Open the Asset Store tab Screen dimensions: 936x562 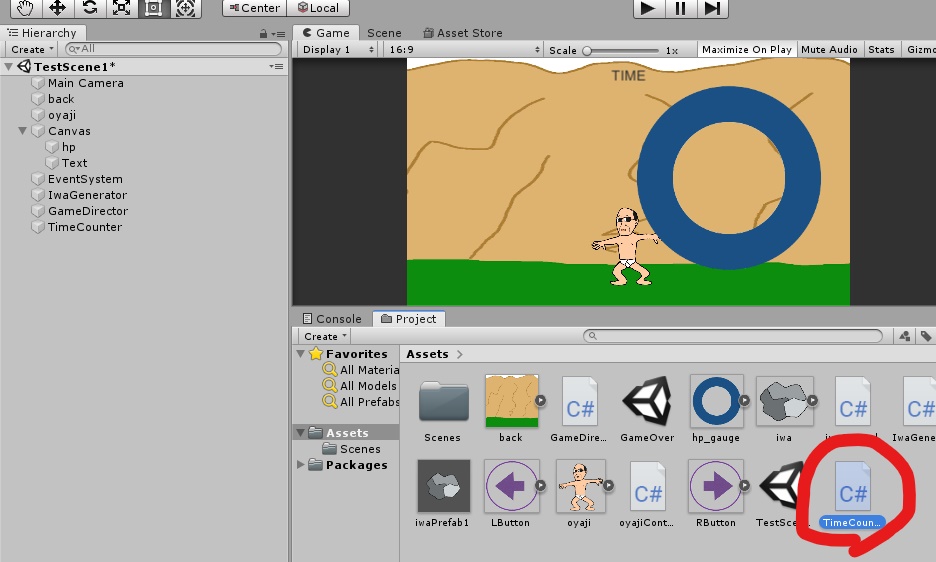(463, 33)
